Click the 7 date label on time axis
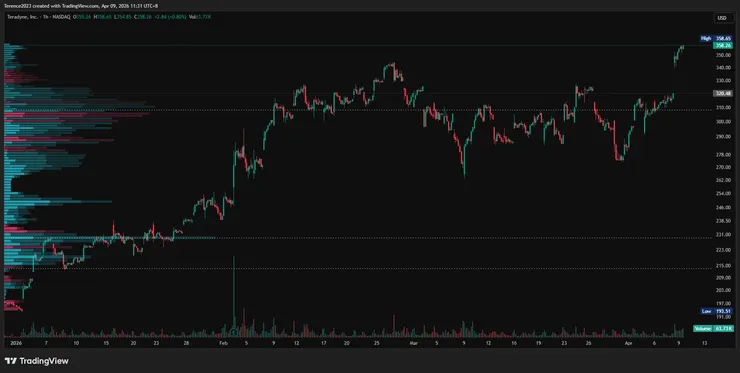Screen dimensions: 740x373 46,343
